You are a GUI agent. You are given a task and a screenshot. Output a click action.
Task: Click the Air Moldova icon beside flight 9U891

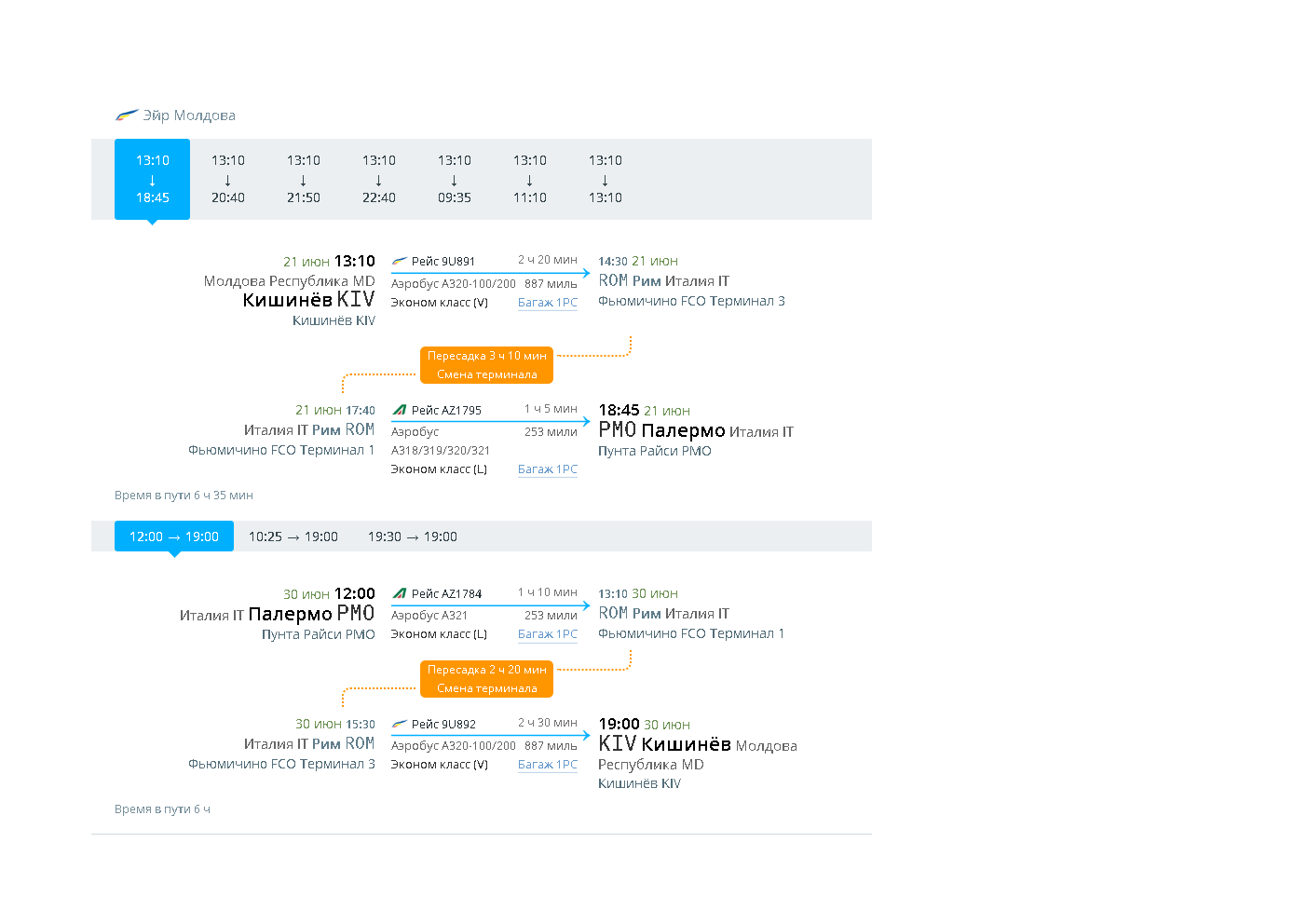point(400,262)
